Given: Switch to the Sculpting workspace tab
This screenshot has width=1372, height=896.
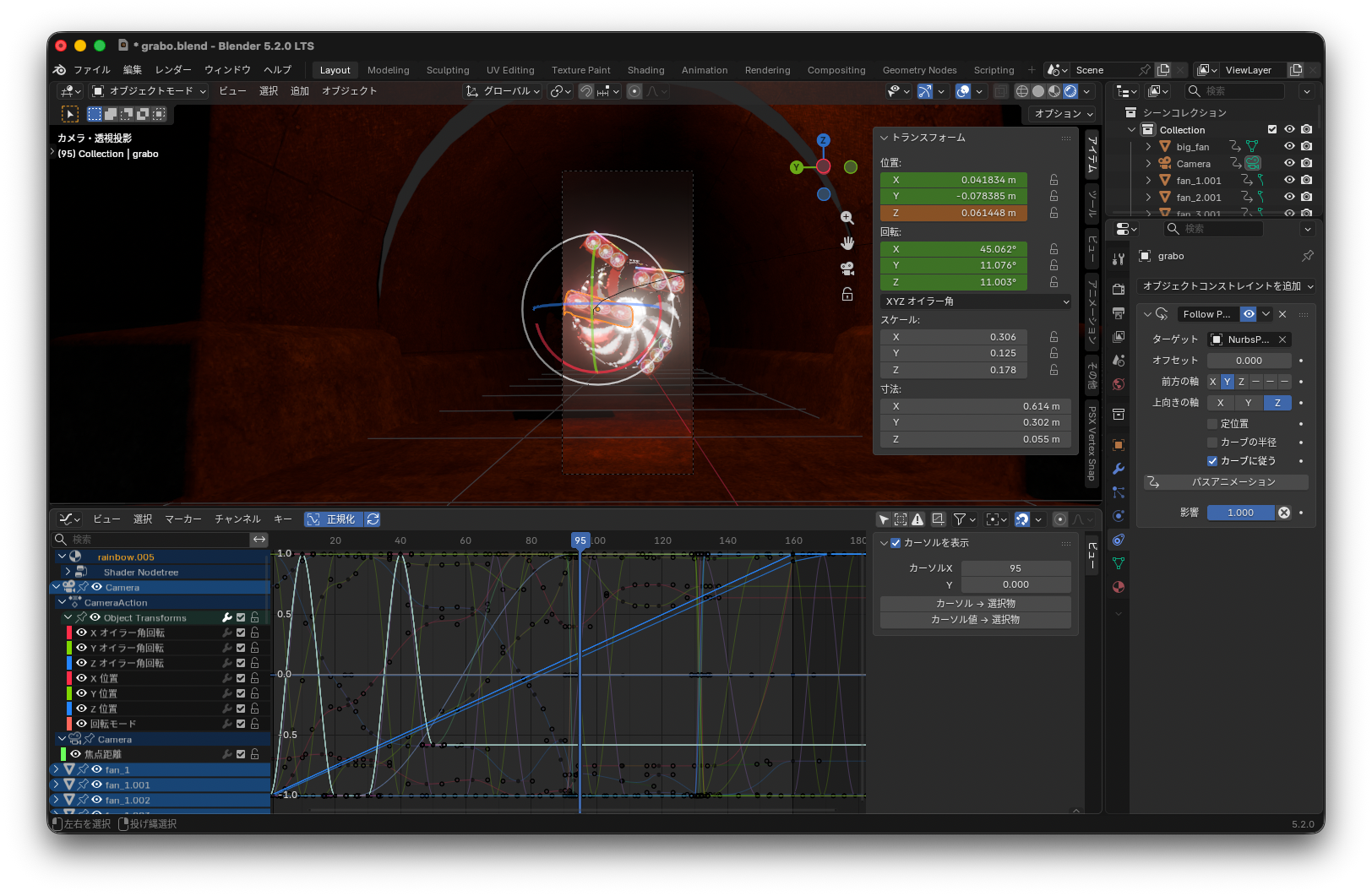Looking at the screenshot, I should tap(448, 70).
